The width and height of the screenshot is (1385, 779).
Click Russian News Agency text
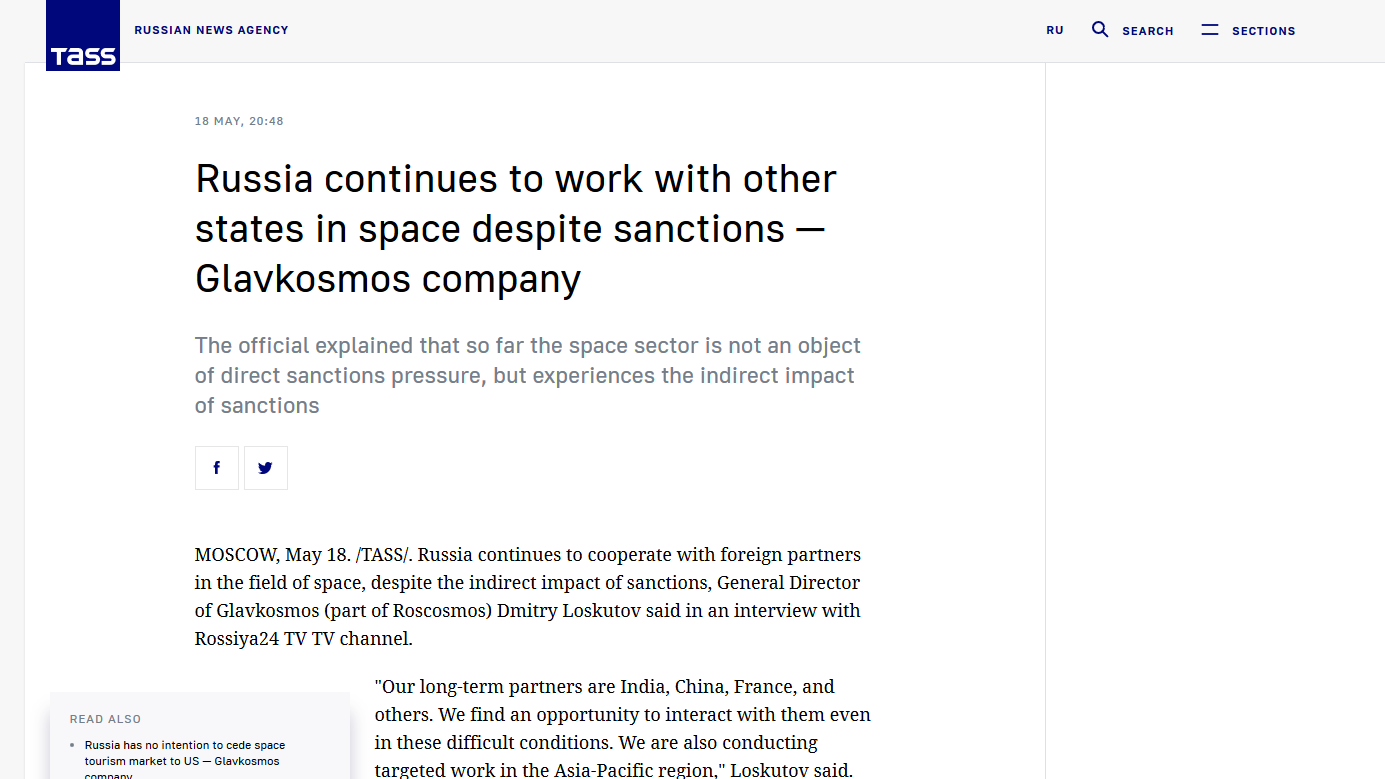[x=211, y=30]
